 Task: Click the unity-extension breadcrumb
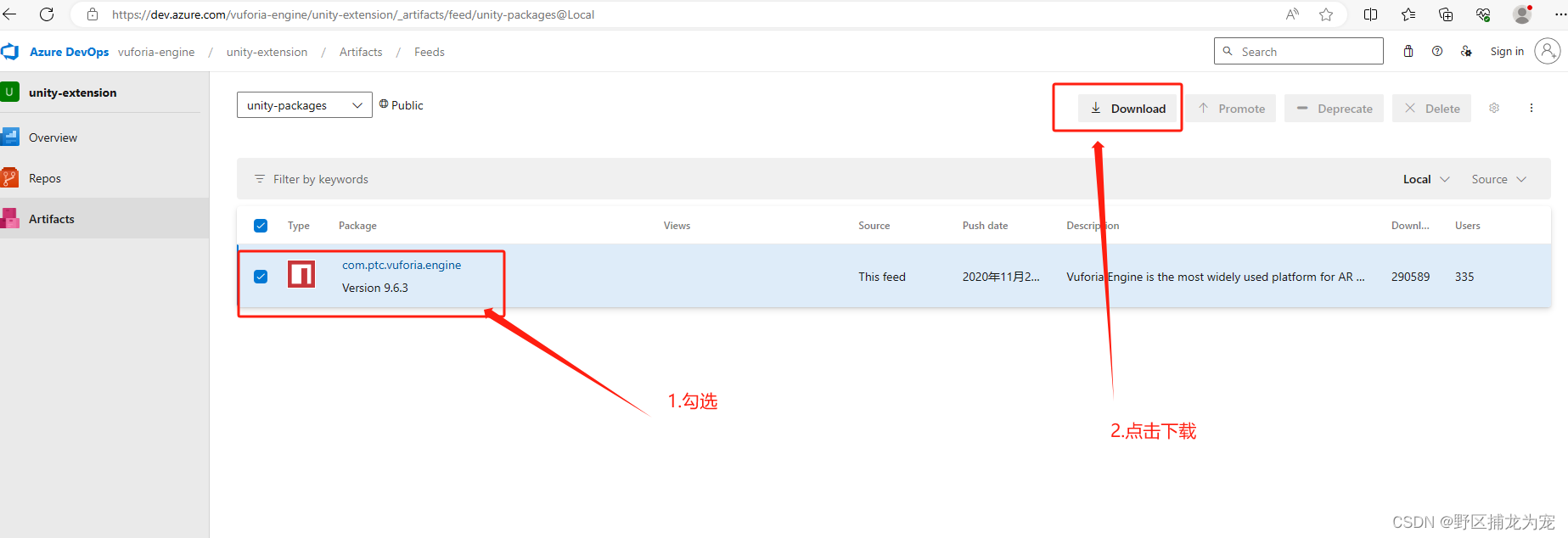(x=267, y=52)
